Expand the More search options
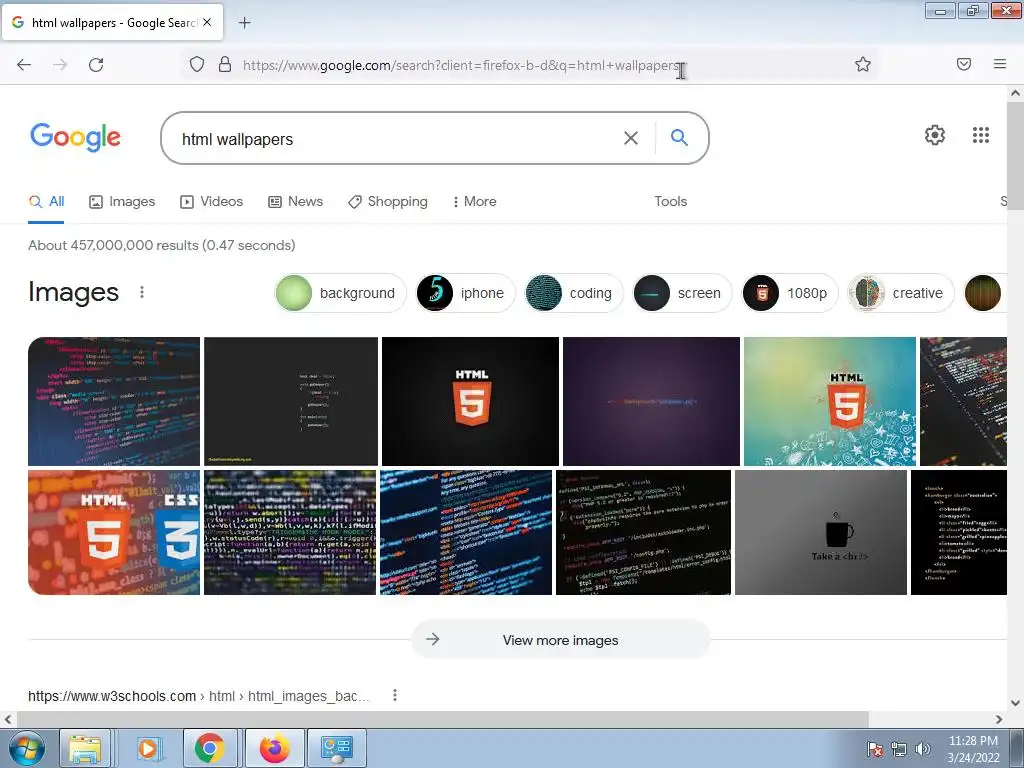This screenshot has width=1024, height=768. click(475, 202)
